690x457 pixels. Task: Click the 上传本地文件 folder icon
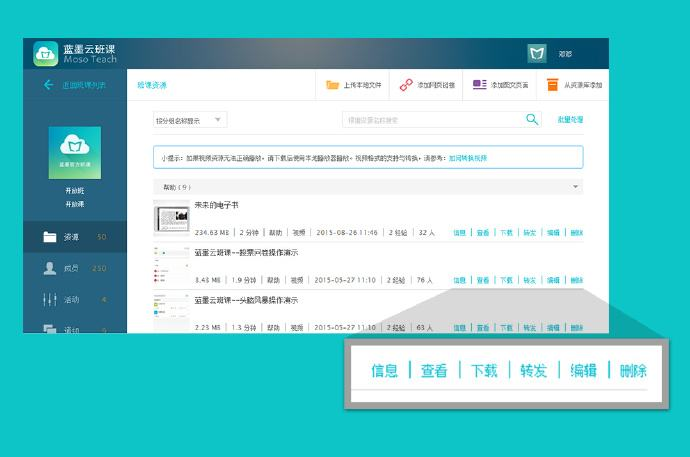coord(332,85)
